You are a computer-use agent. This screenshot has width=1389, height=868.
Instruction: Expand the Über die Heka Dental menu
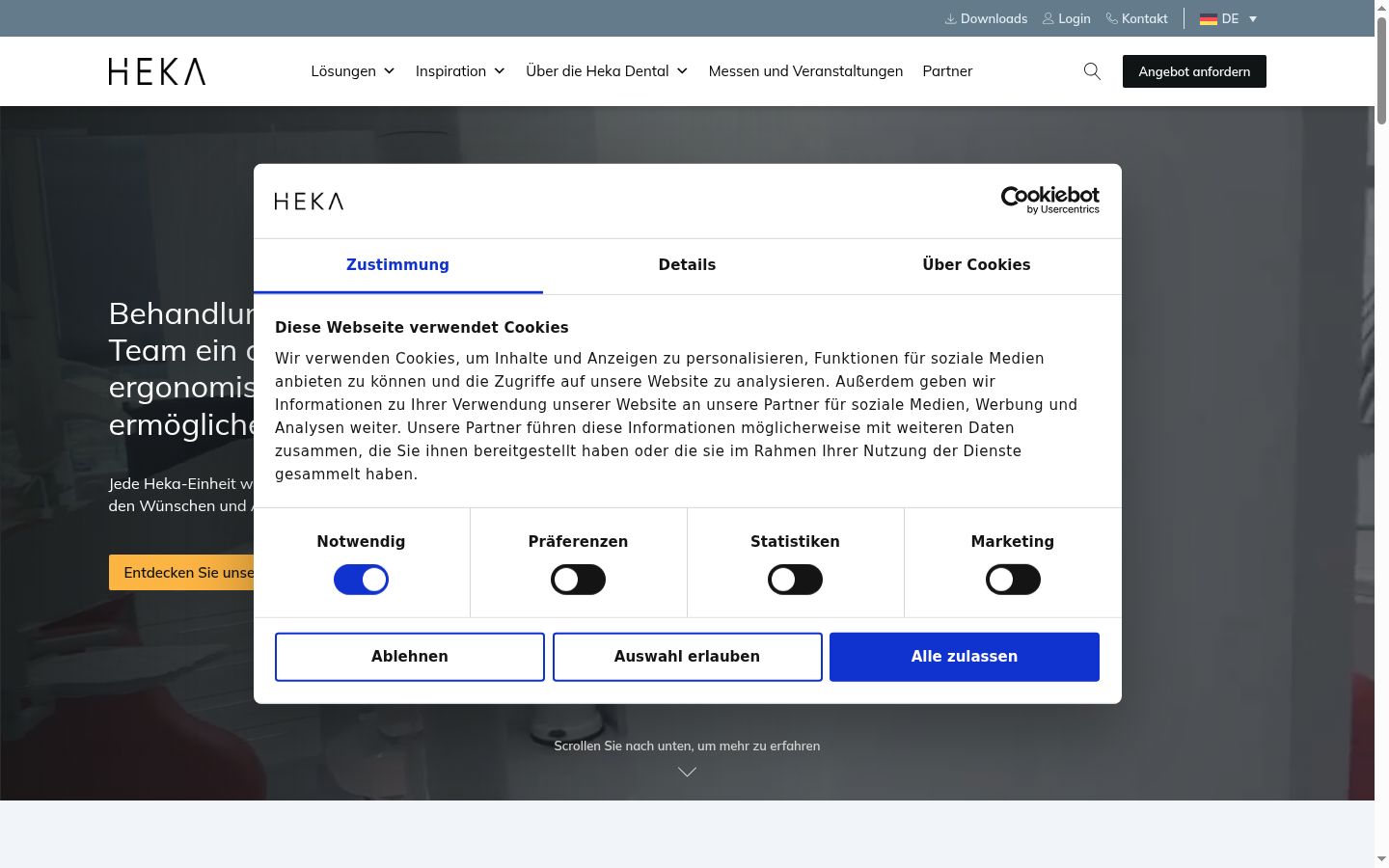point(607,71)
